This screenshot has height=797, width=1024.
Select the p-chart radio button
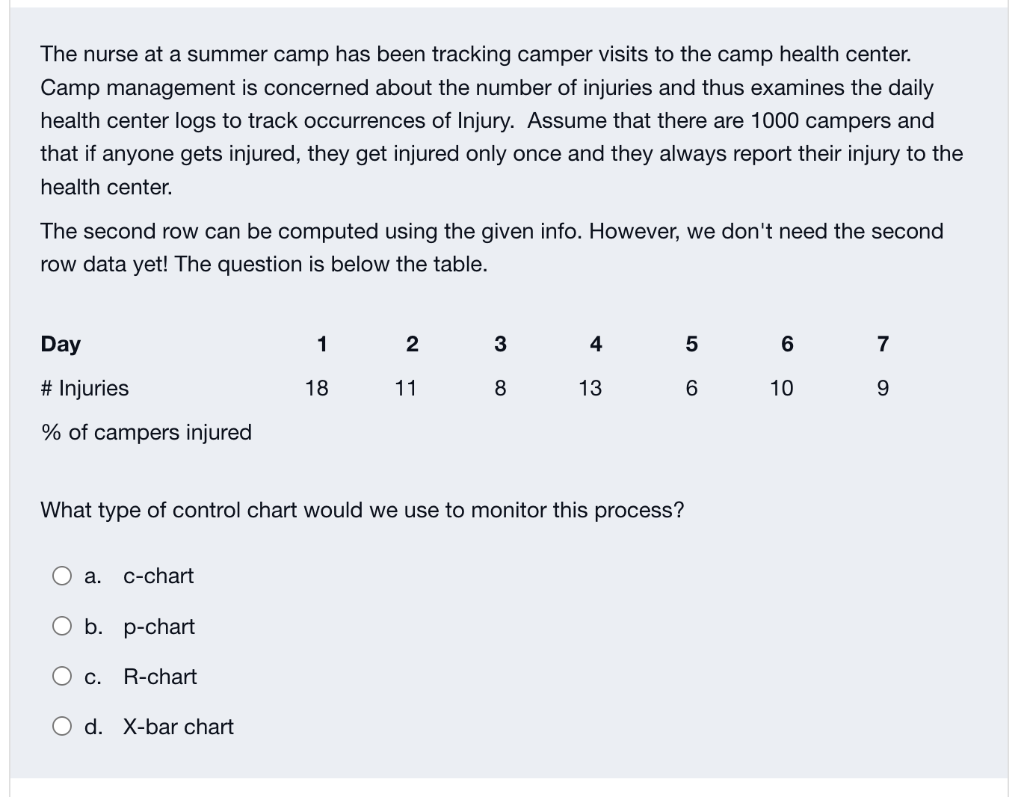61,626
